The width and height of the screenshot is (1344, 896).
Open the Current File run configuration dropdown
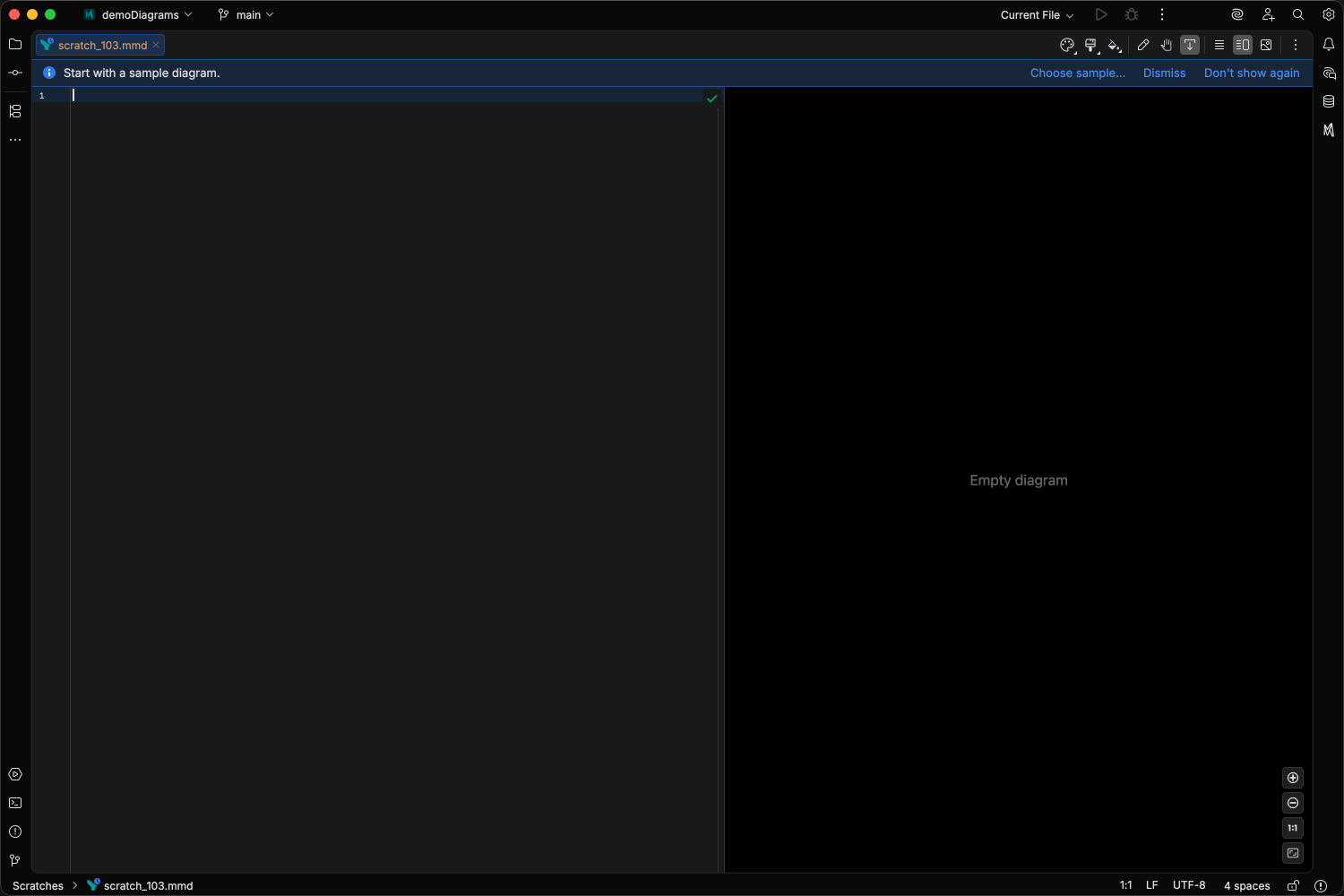click(1035, 14)
